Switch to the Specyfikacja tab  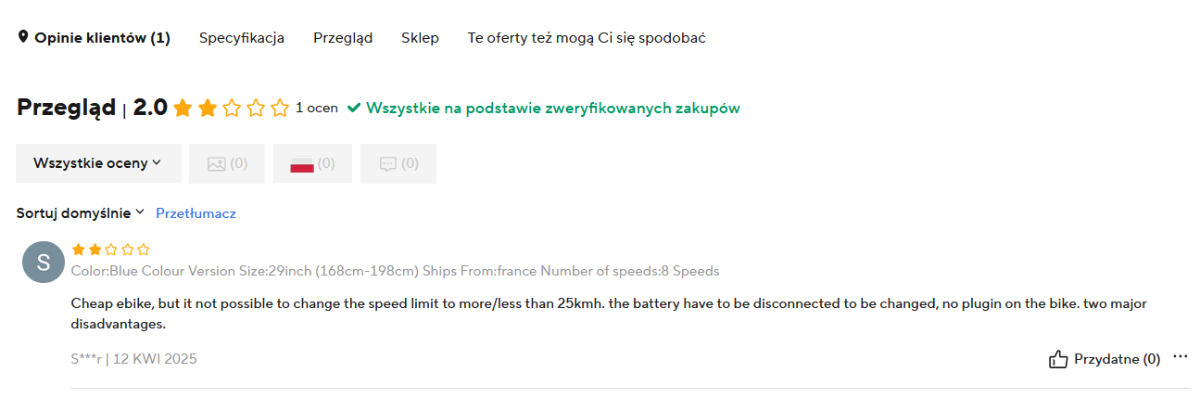click(241, 38)
